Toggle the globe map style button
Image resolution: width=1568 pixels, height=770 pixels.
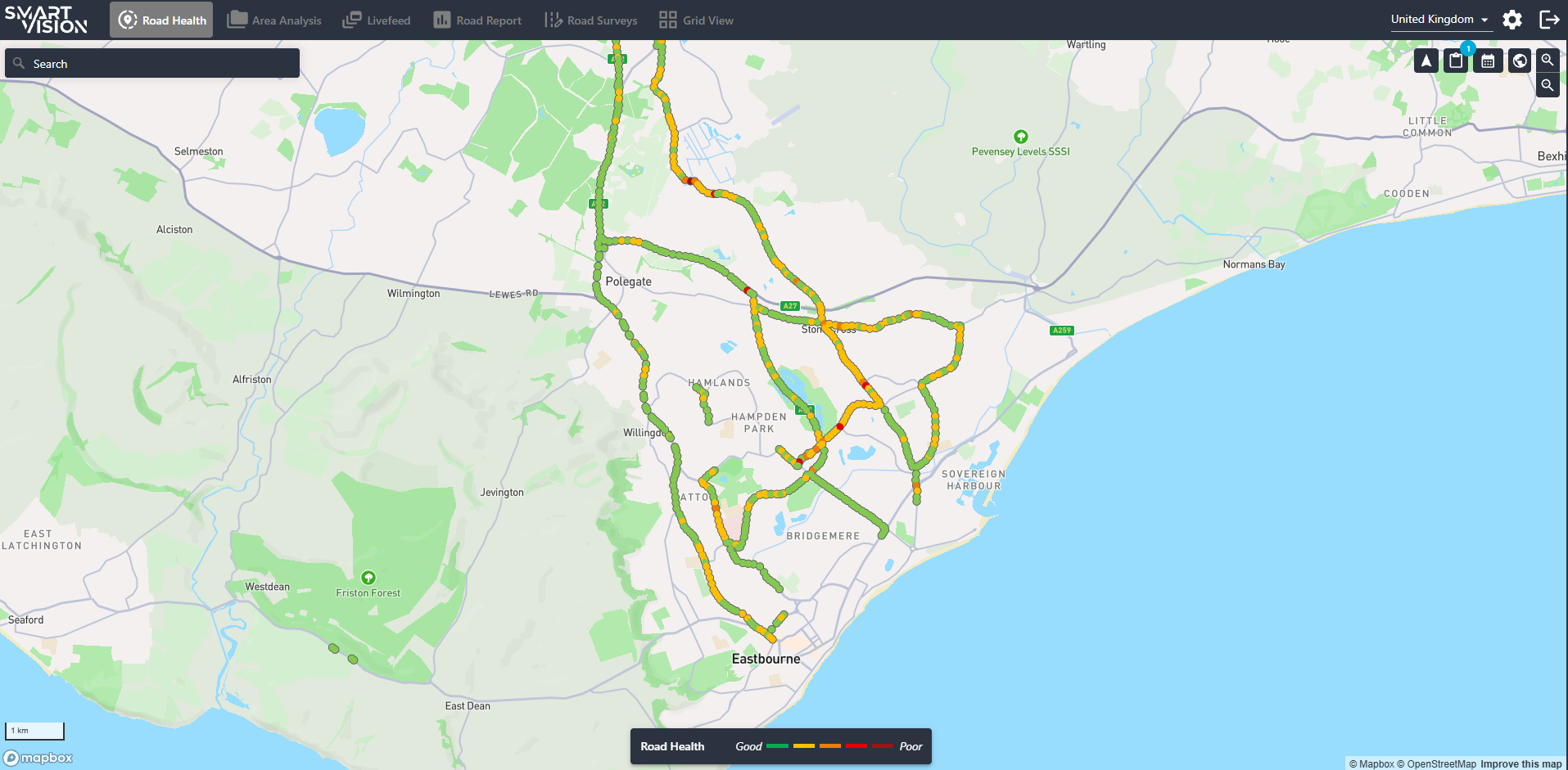click(1520, 61)
